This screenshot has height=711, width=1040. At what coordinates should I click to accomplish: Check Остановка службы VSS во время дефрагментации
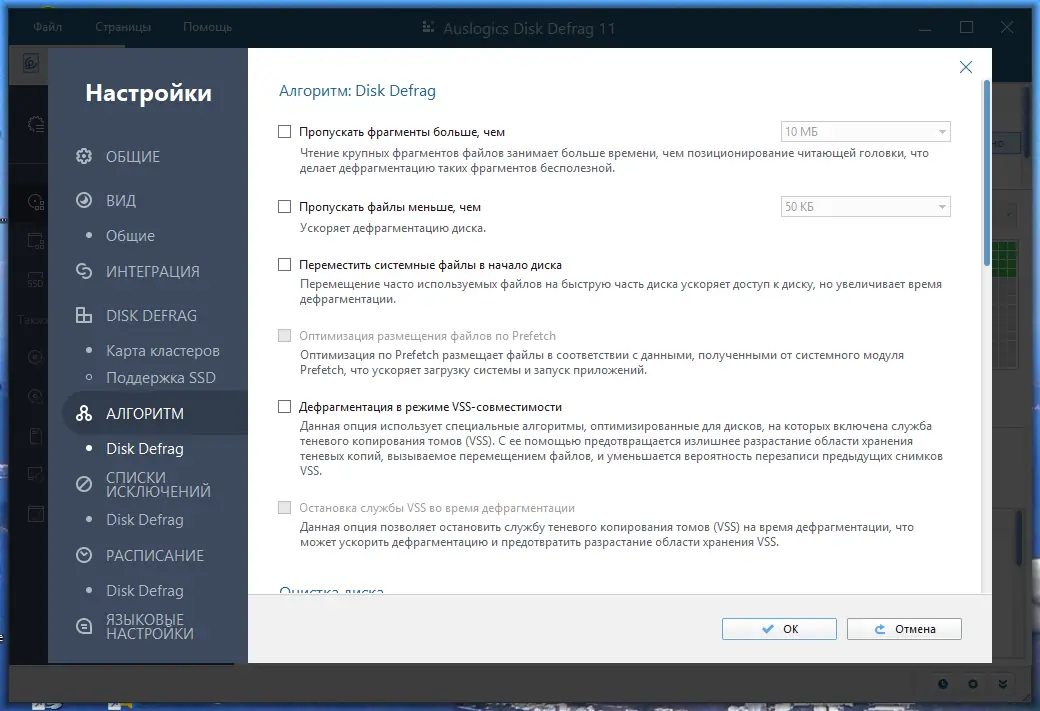(x=285, y=508)
